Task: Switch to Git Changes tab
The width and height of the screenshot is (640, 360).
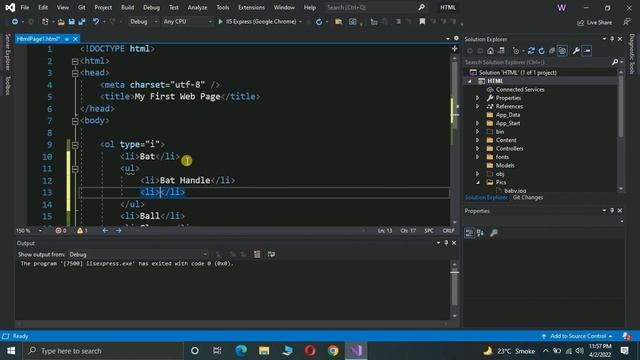Action: click(x=528, y=198)
